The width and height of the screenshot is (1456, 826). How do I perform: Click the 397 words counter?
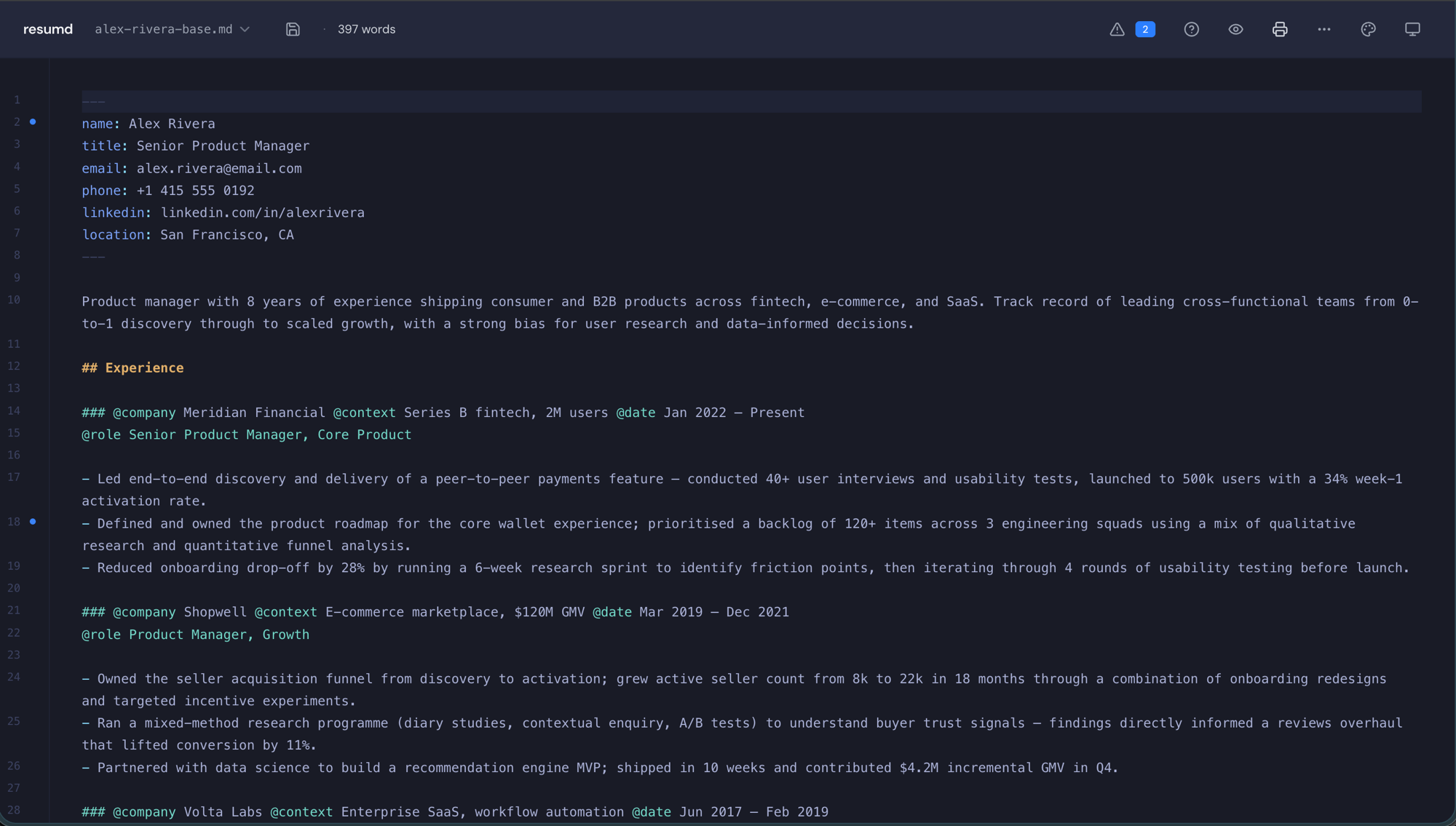(x=366, y=29)
